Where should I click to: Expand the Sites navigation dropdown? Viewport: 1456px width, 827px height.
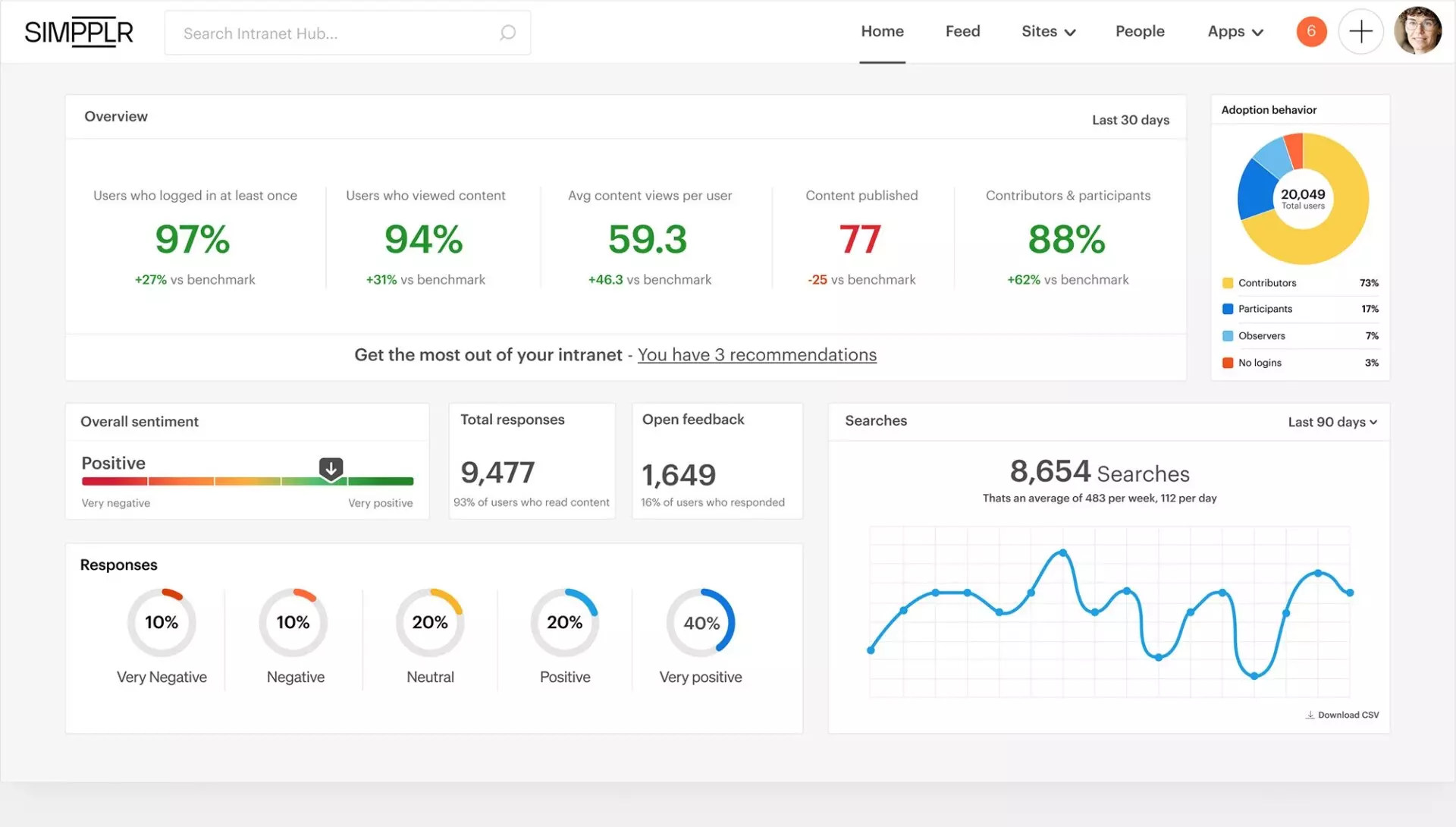[1047, 31]
